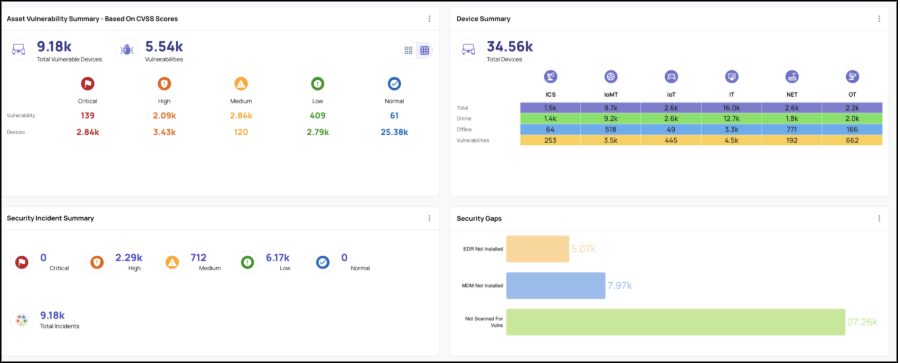Click the NET Online cell 1.8k

pos(792,118)
